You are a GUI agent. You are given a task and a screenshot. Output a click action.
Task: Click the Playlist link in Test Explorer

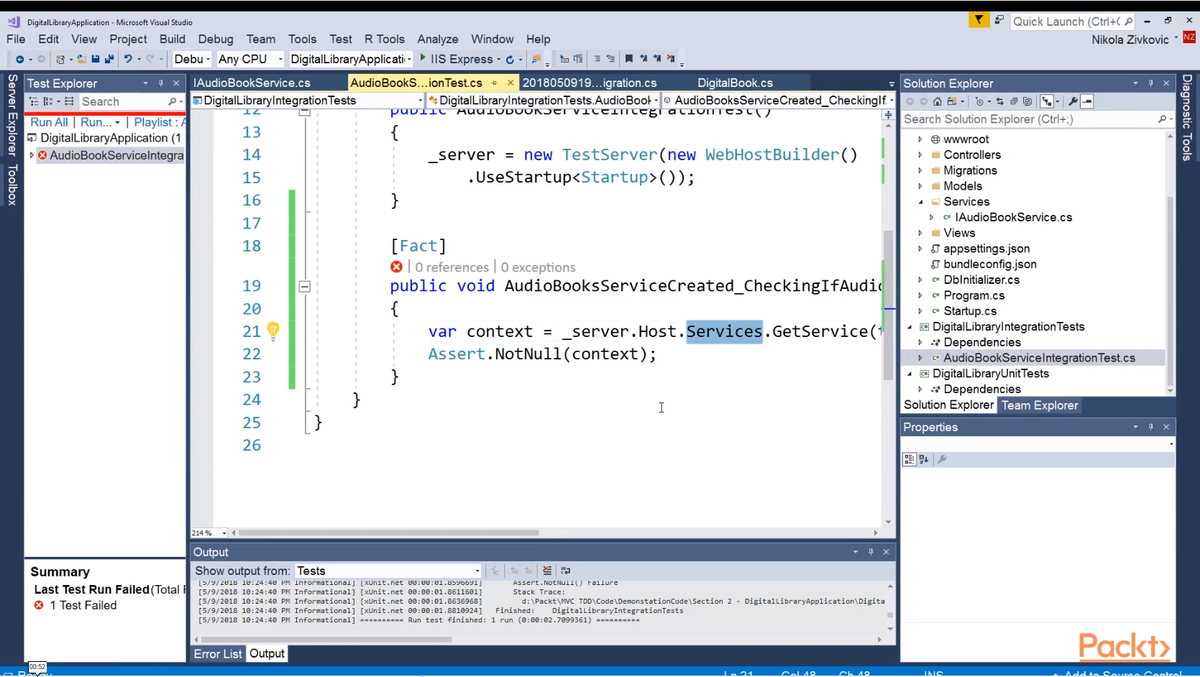158,122
